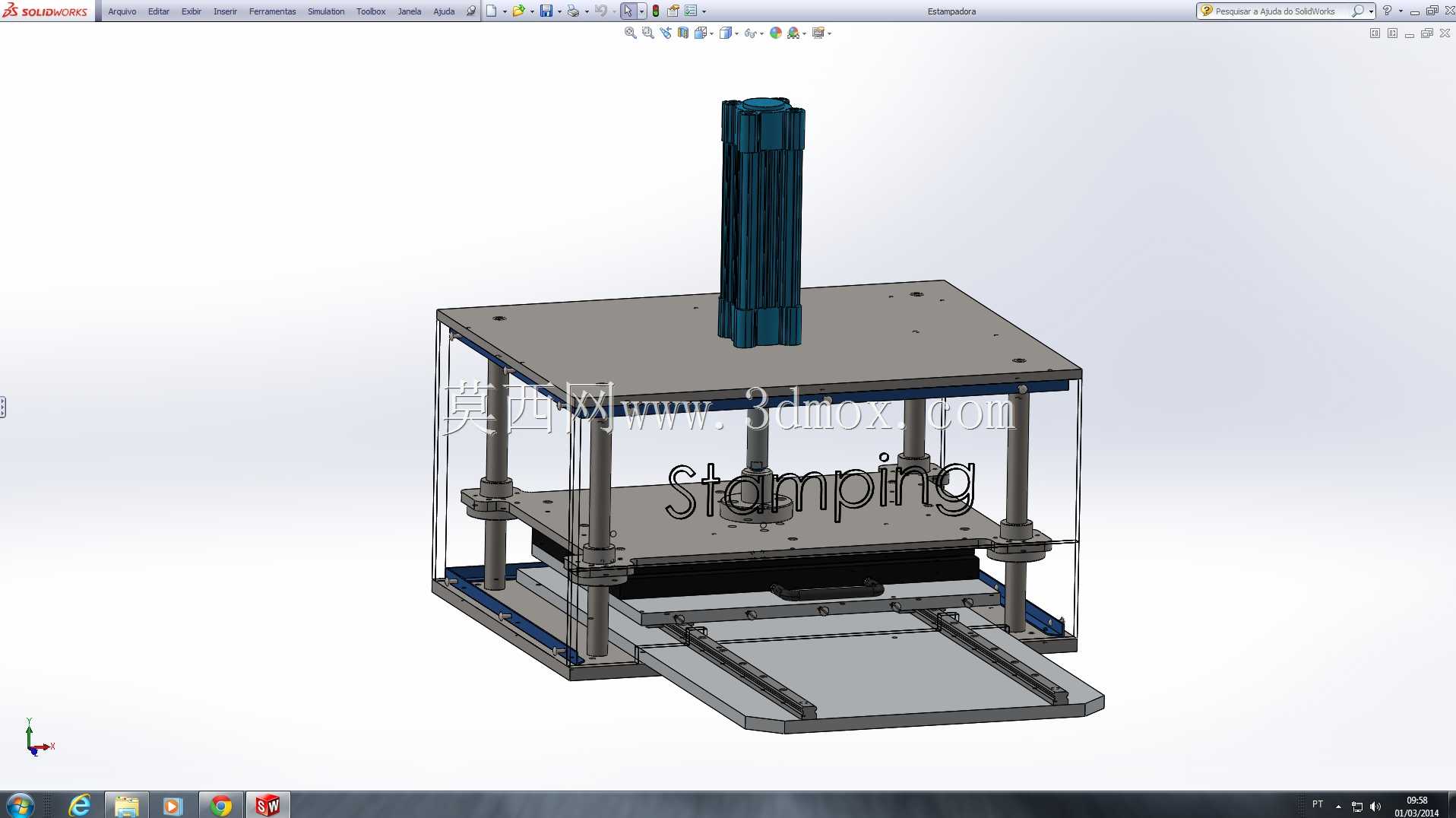Open the Ferramentas menu

[x=272, y=11]
